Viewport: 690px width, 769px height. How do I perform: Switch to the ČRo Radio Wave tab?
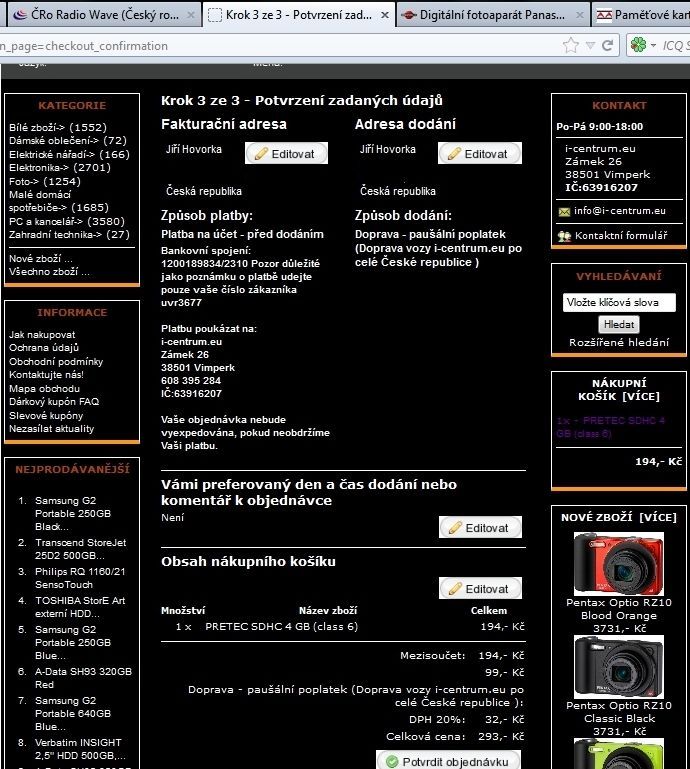point(104,15)
